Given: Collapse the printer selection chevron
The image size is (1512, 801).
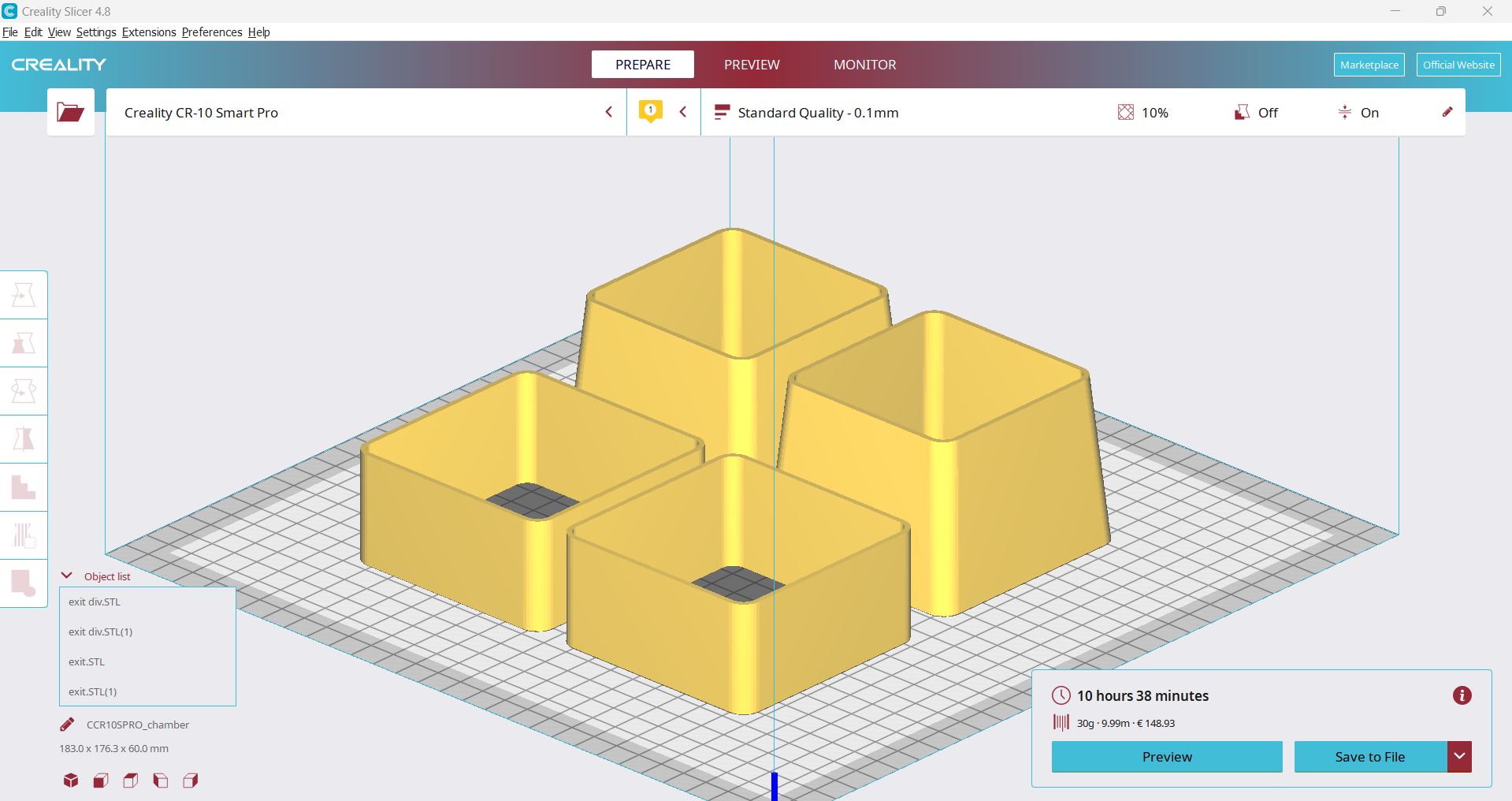Looking at the screenshot, I should (609, 112).
